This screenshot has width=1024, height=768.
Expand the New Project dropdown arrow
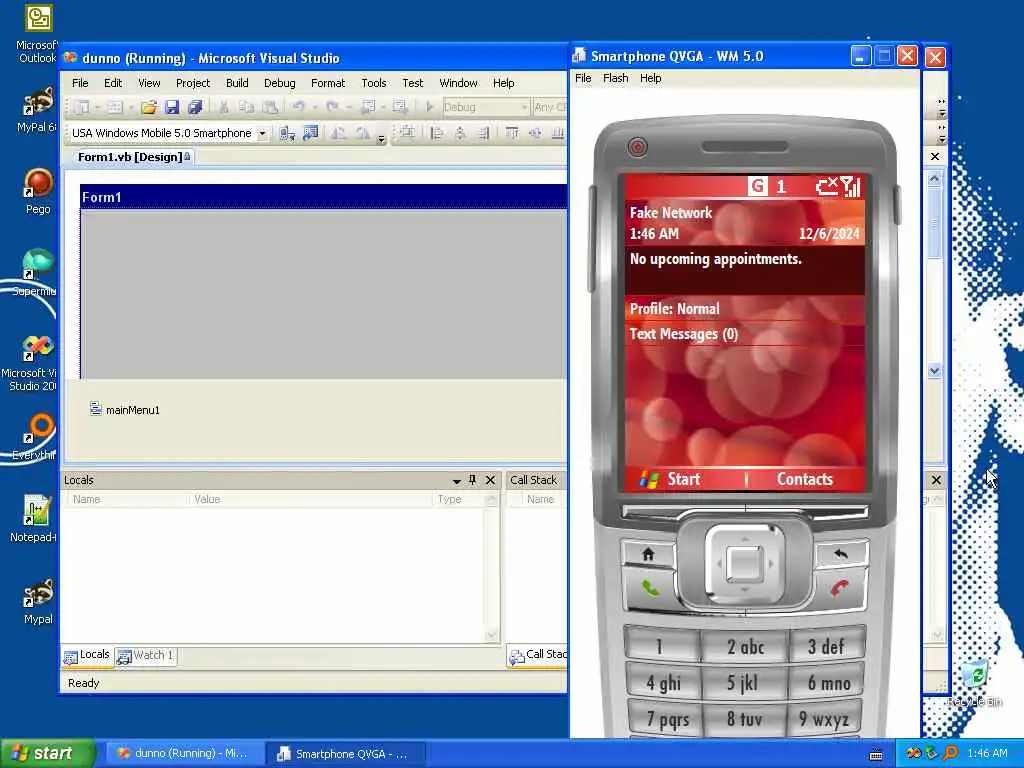[x=97, y=107]
